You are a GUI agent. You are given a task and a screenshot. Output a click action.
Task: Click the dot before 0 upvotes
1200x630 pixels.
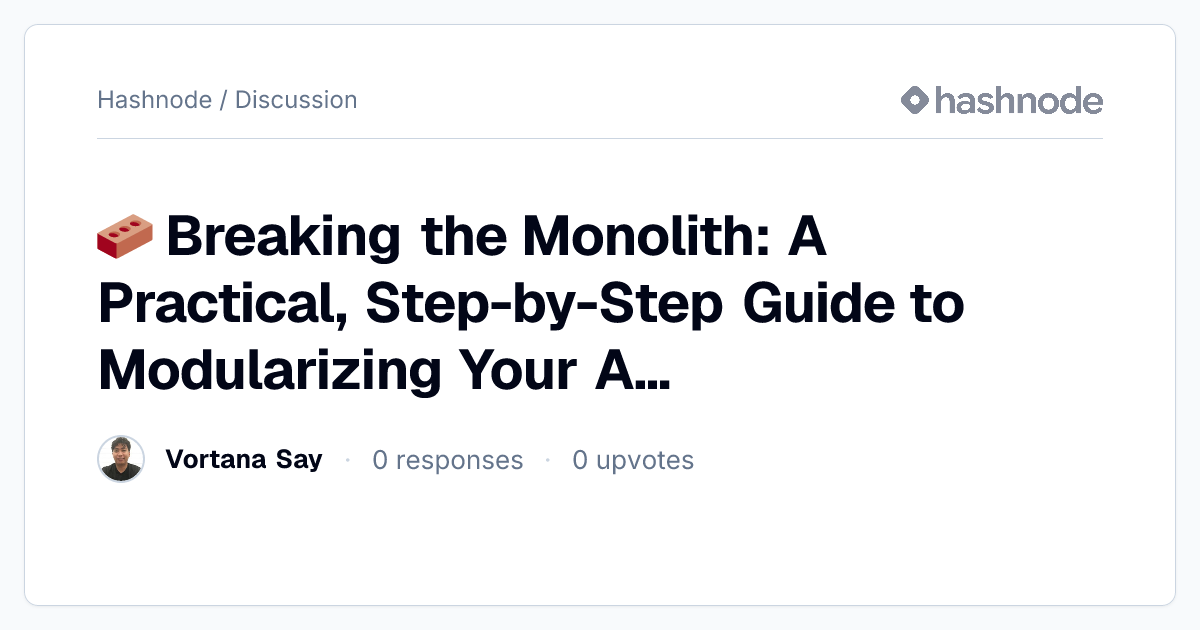pos(548,460)
